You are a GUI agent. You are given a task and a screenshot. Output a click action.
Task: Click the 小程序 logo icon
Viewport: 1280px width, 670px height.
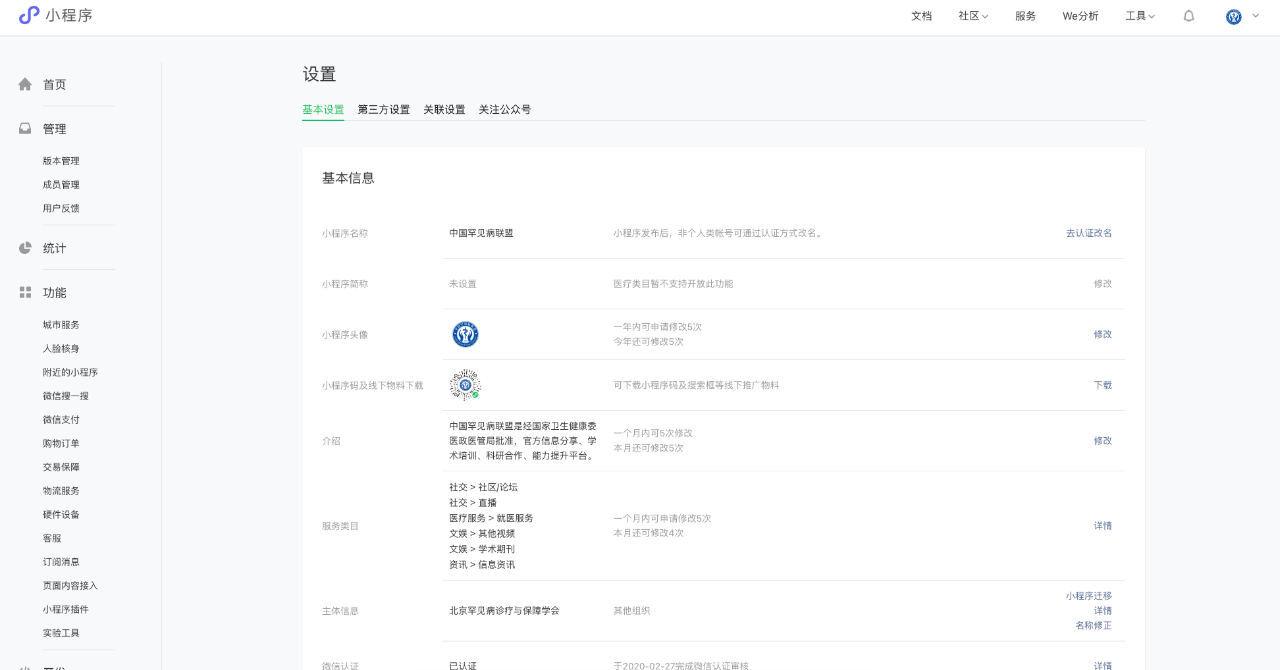pyautogui.click(x=29, y=15)
